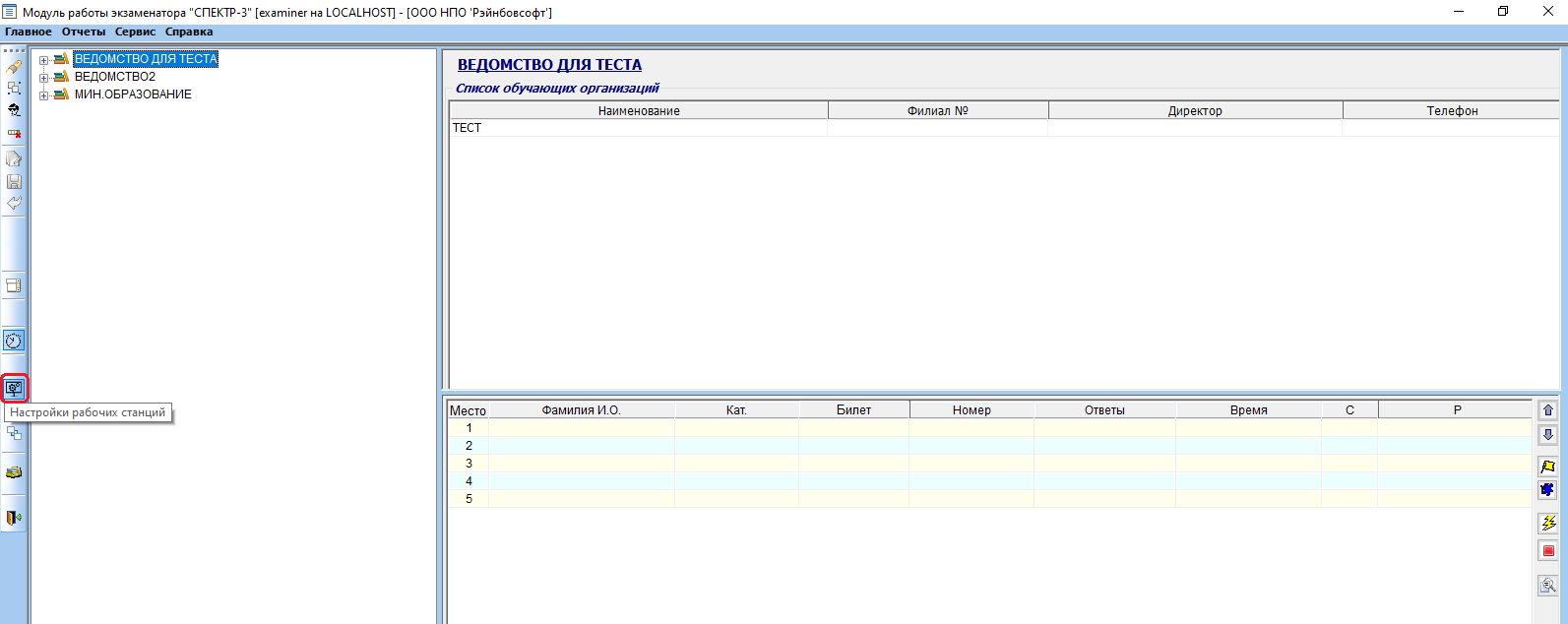Click the exit door icon in left toolbar

pos(14,518)
